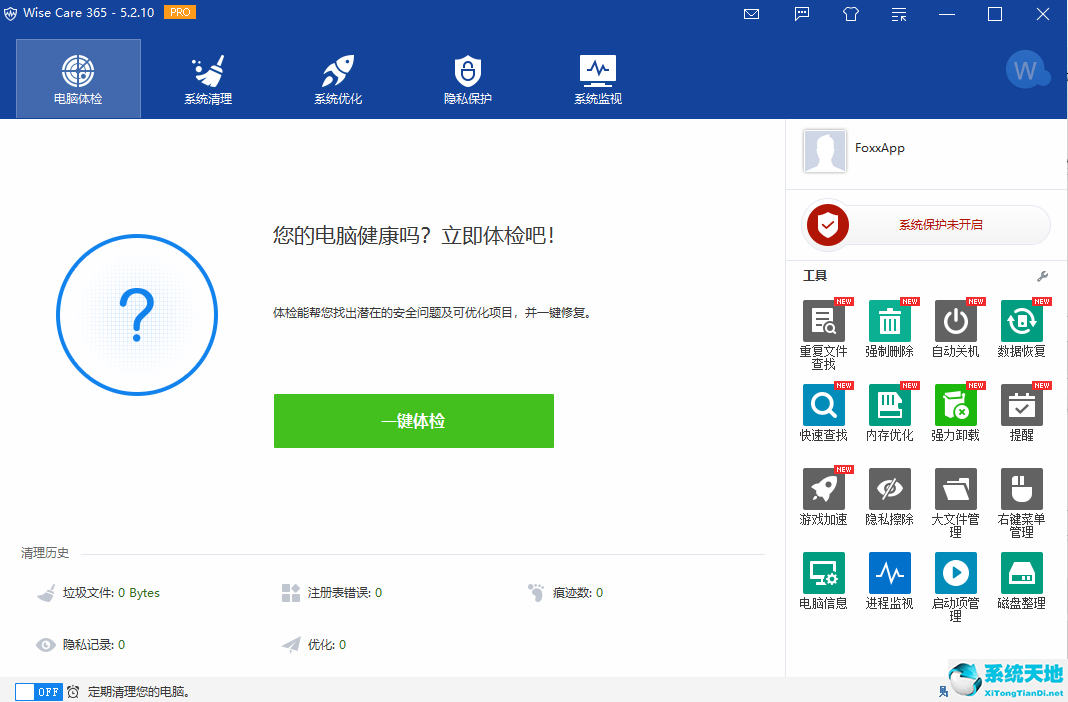Screen dimensions: 1068x702
Task: Switch to the 电脑体检 tab
Action: pyautogui.click(x=78, y=78)
